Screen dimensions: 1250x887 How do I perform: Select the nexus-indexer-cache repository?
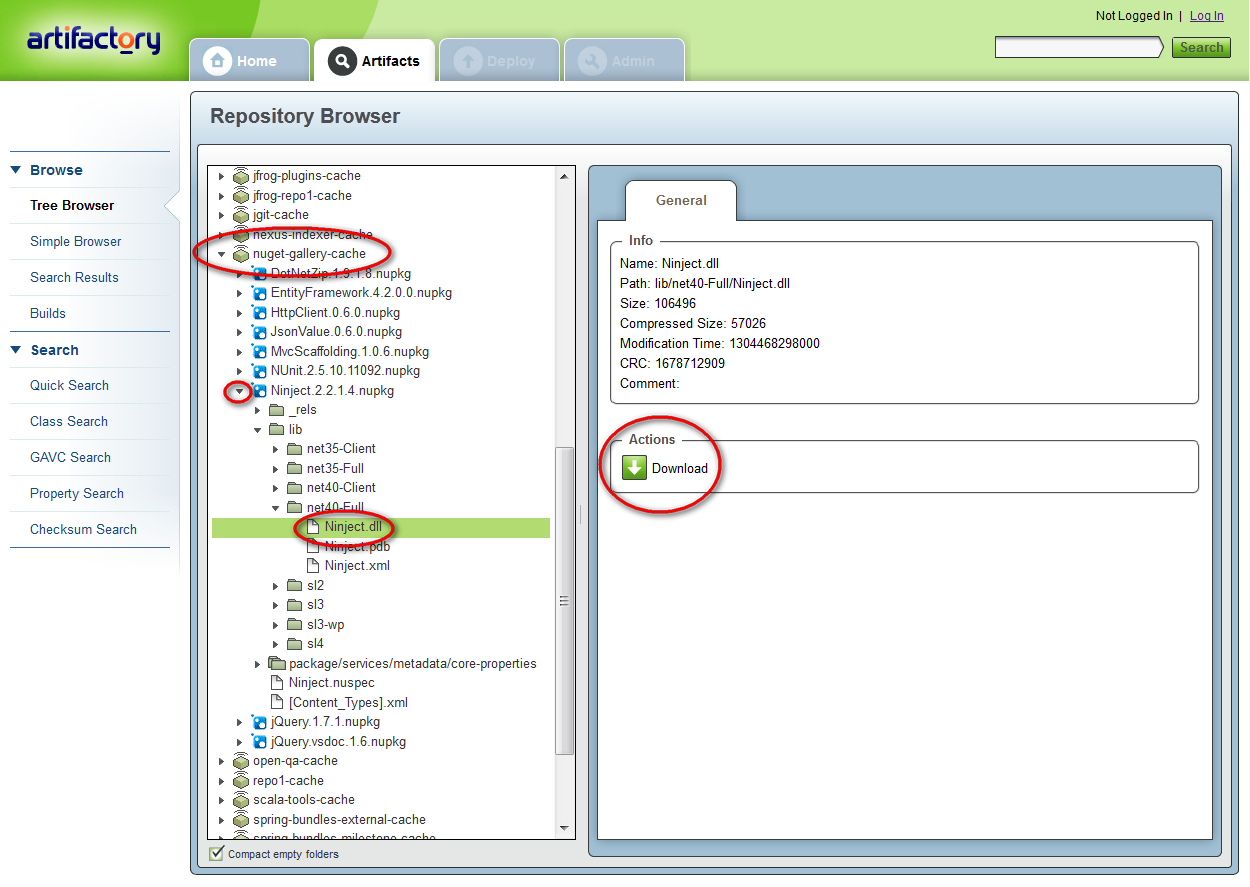(312, 235)
